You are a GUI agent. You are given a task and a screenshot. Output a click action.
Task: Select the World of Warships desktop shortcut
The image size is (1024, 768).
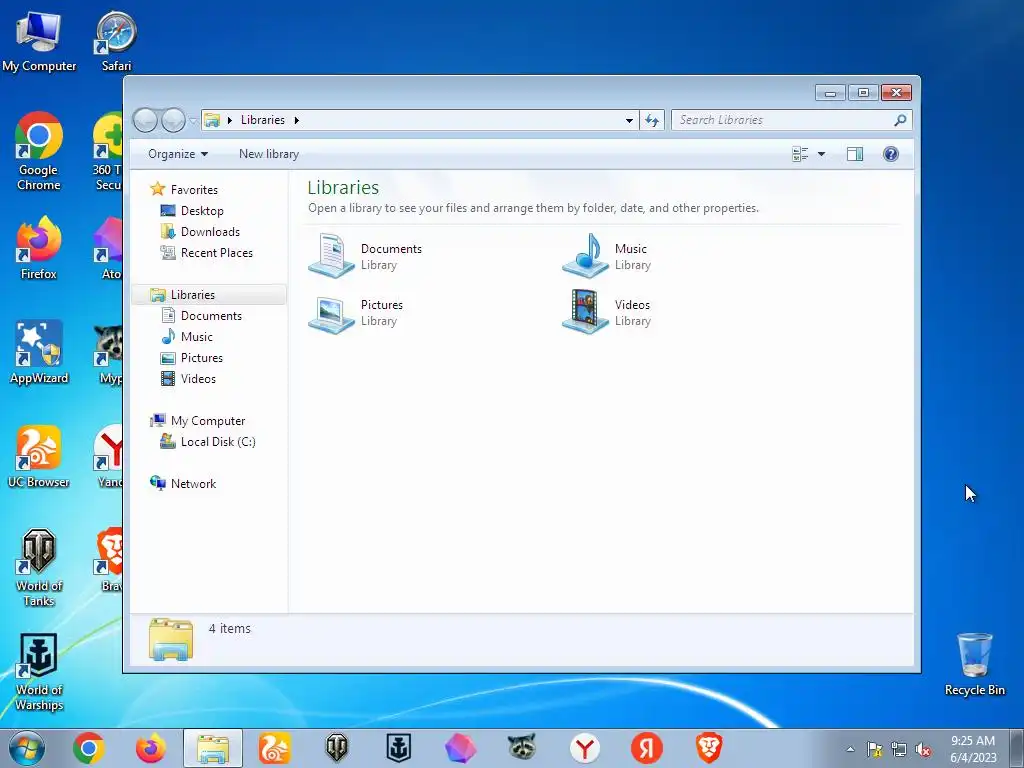click(39, 672)
